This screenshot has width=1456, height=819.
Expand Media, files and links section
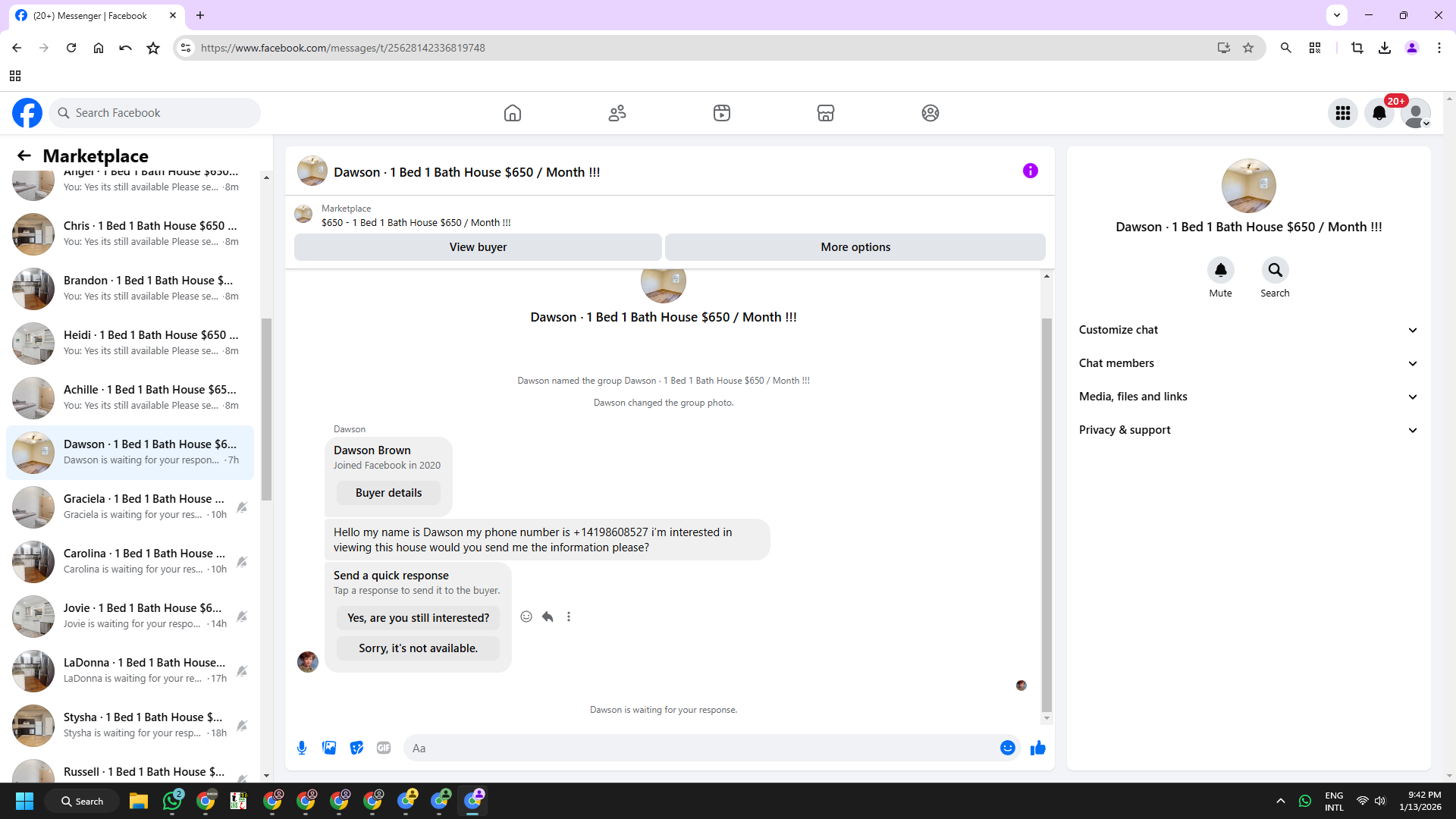(1248, 397)
